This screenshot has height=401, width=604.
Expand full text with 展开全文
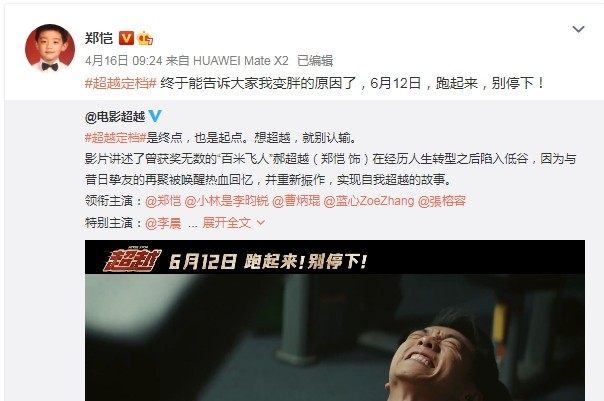click(226, 223)
